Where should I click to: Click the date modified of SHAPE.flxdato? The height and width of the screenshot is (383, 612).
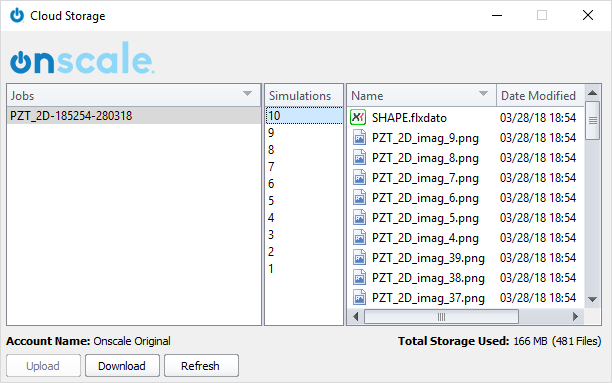[x=538, y=118]
